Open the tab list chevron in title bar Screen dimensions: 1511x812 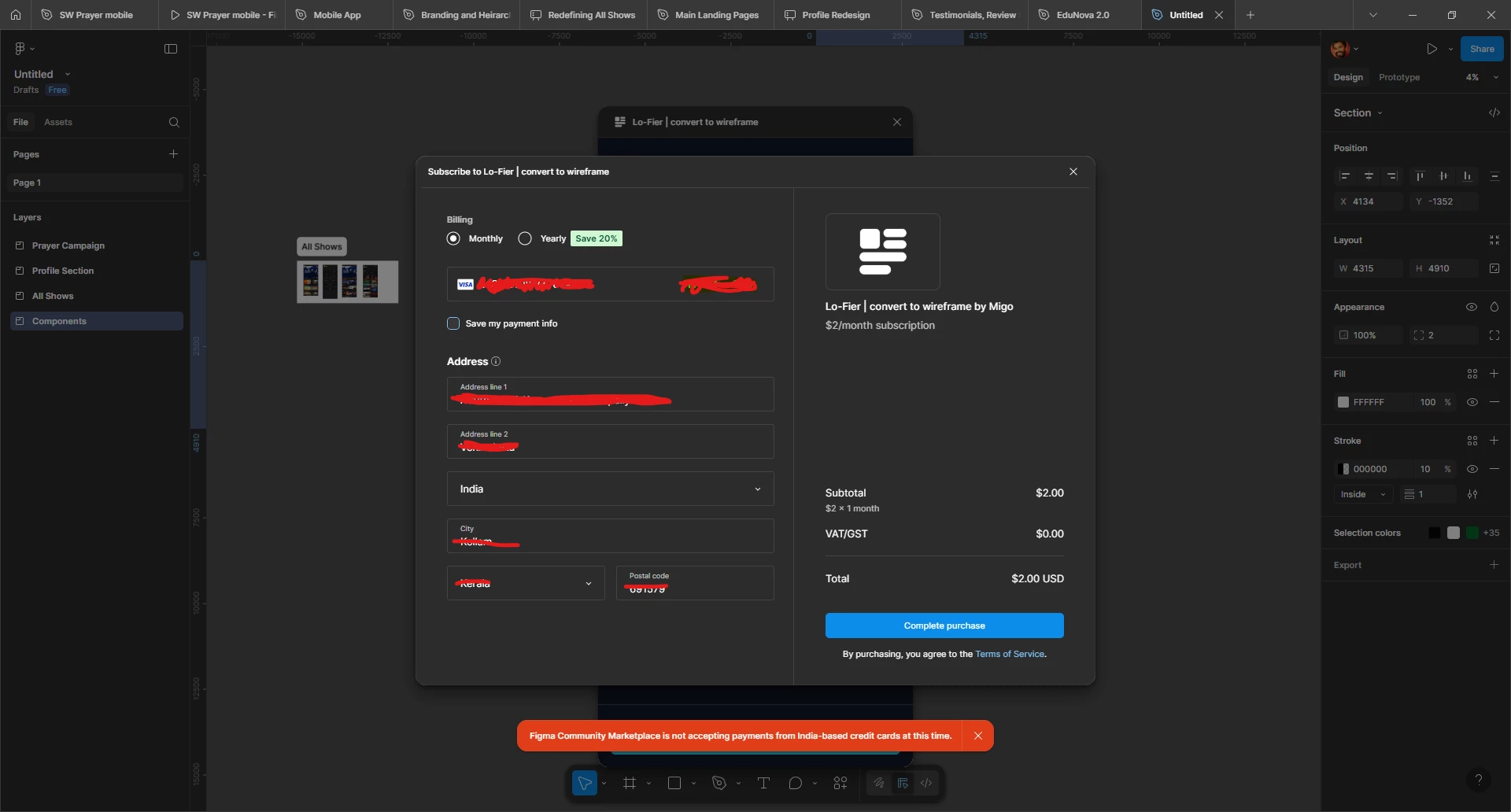coord(1372,15)
